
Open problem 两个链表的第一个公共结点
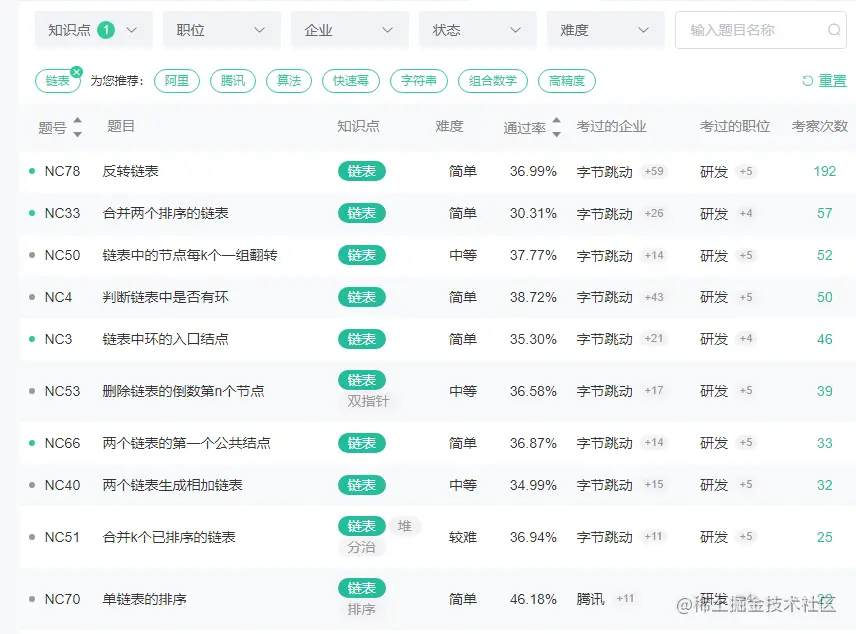pos(187,443)
